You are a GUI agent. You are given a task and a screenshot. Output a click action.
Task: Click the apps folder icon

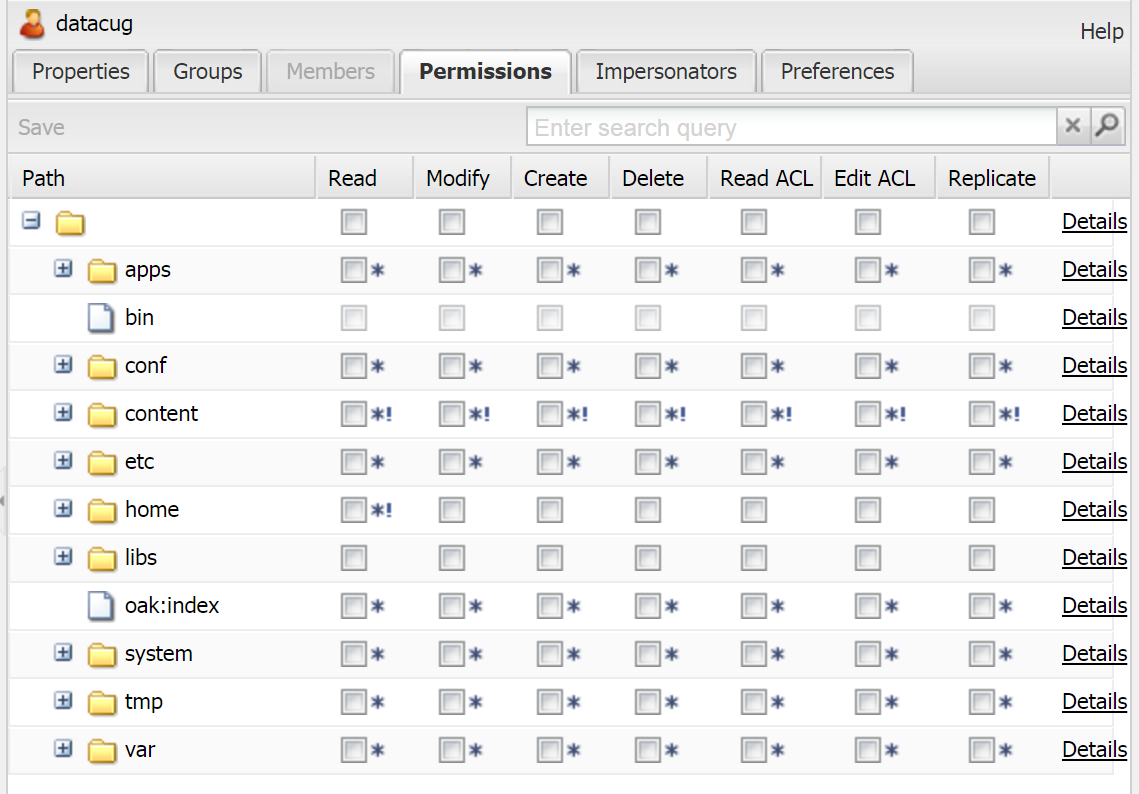point(102,270)
